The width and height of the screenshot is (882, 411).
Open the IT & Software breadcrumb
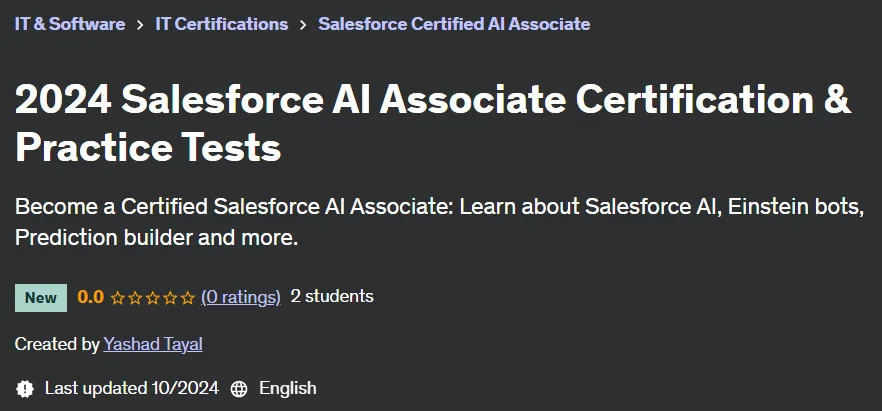click(x=70, y=24)
